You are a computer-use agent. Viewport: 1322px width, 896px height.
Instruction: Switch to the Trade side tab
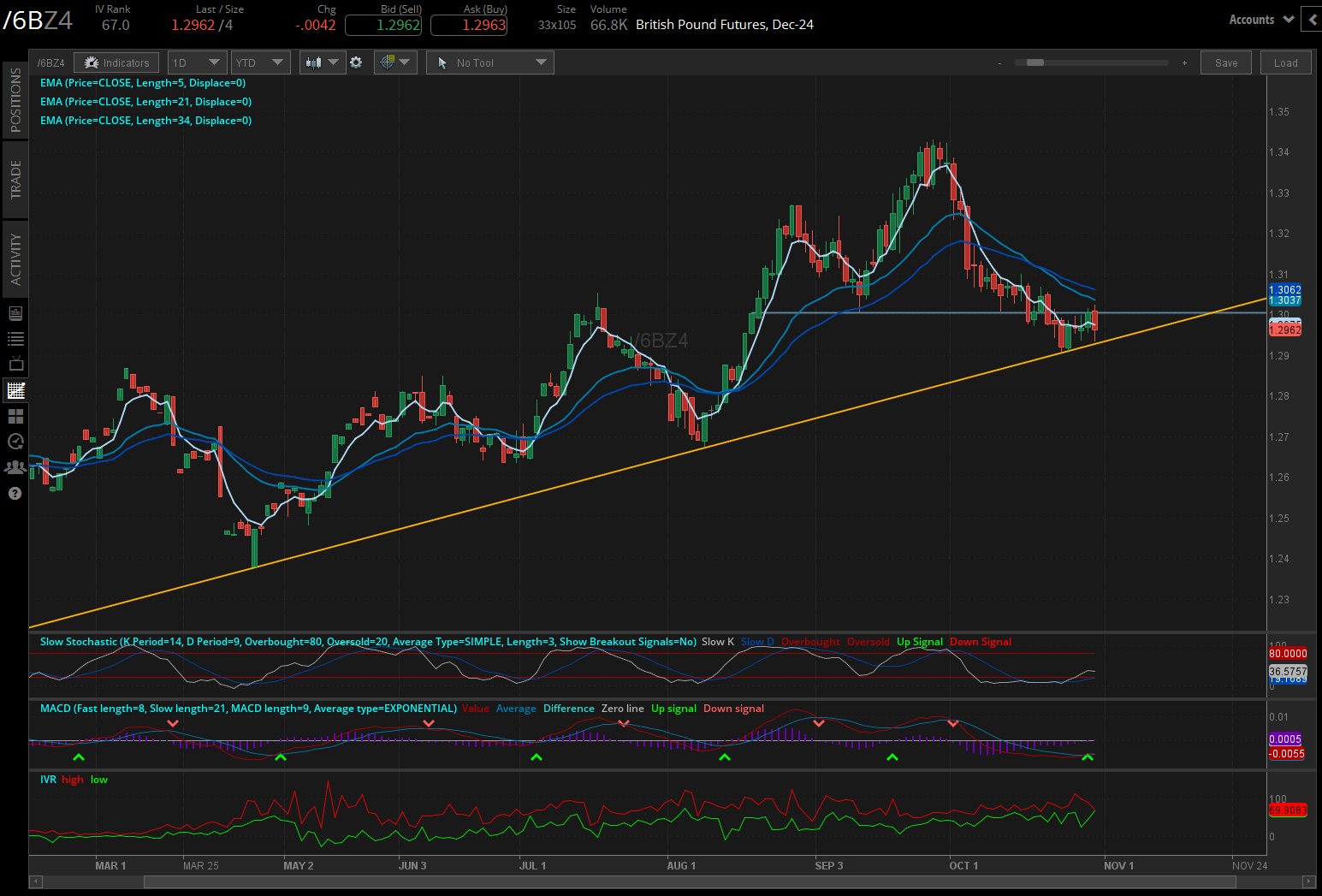pyautogui.click(x=15, y=179)
